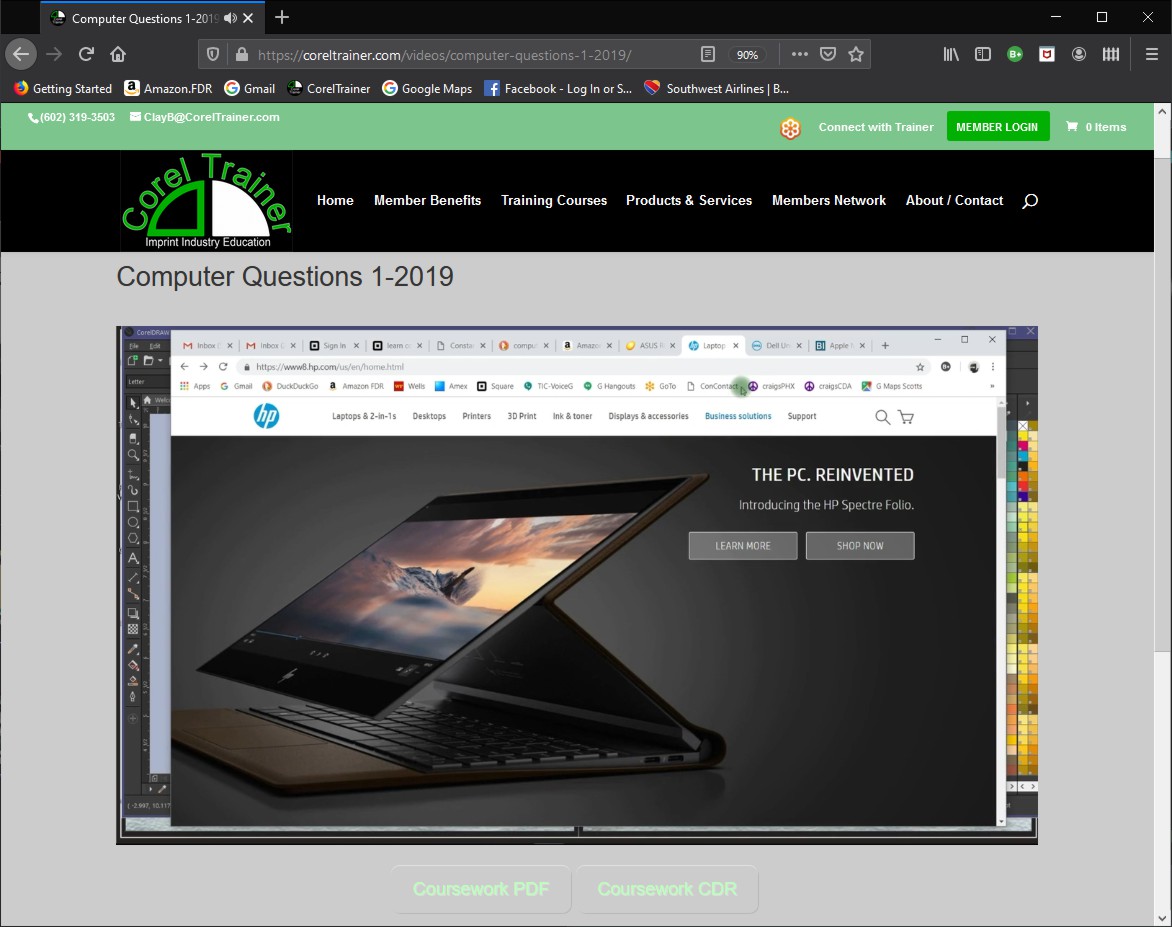
Task: Save this page to Pocket
Action: [x=827, y=54]
